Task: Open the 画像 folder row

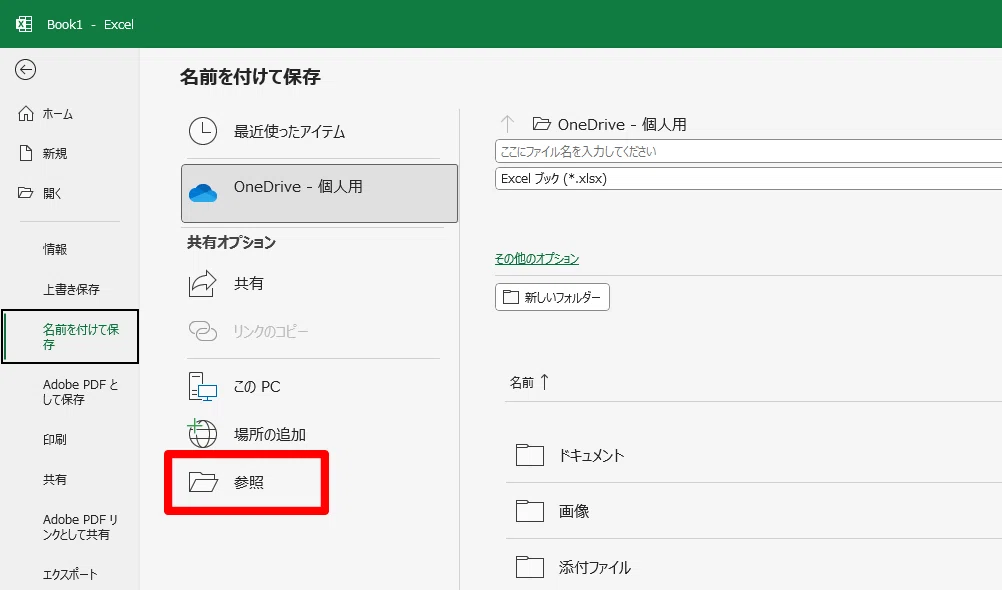Action: [754, 511]
